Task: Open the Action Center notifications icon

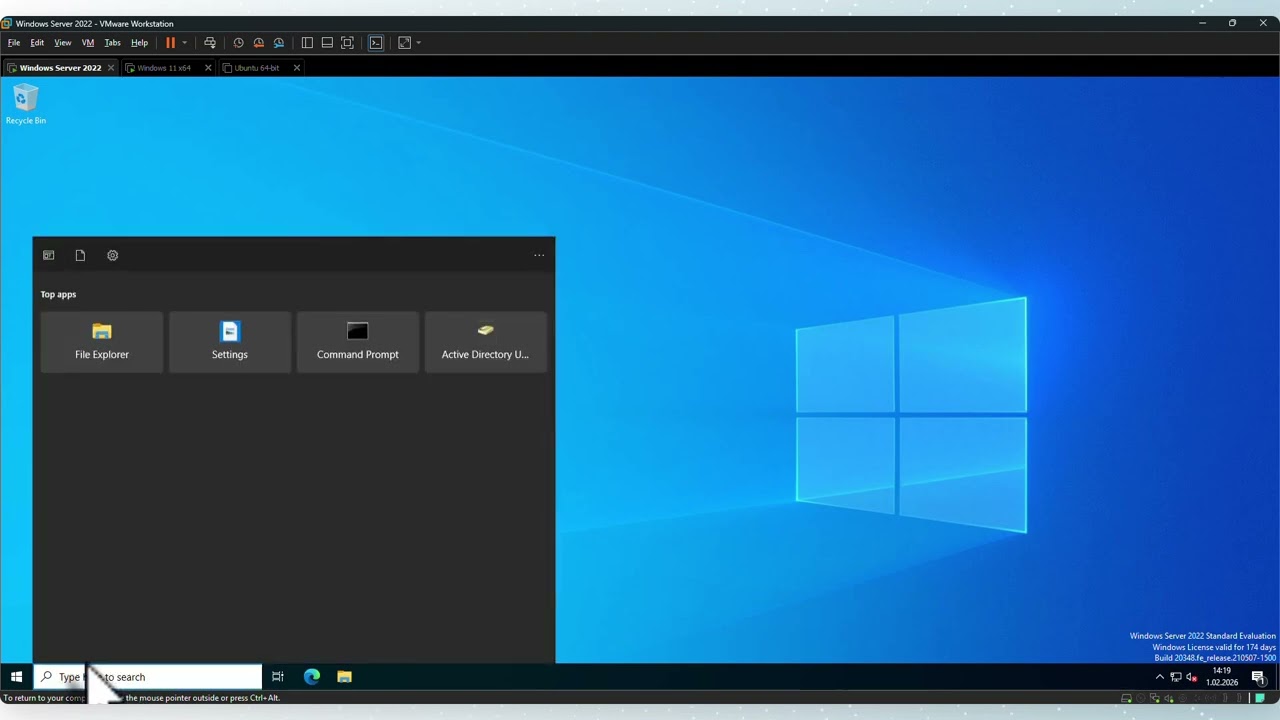Action: click(1259, 677)
